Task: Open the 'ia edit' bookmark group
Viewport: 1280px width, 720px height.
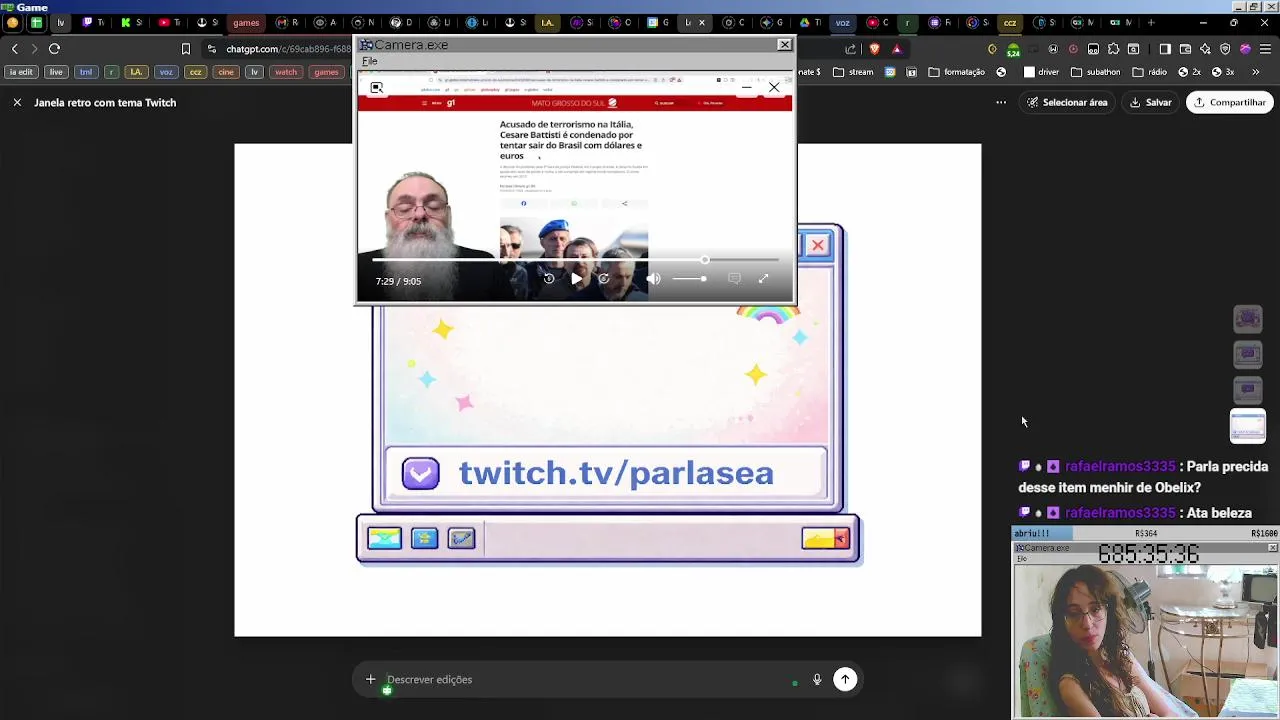Action: (x=21, y=72)
